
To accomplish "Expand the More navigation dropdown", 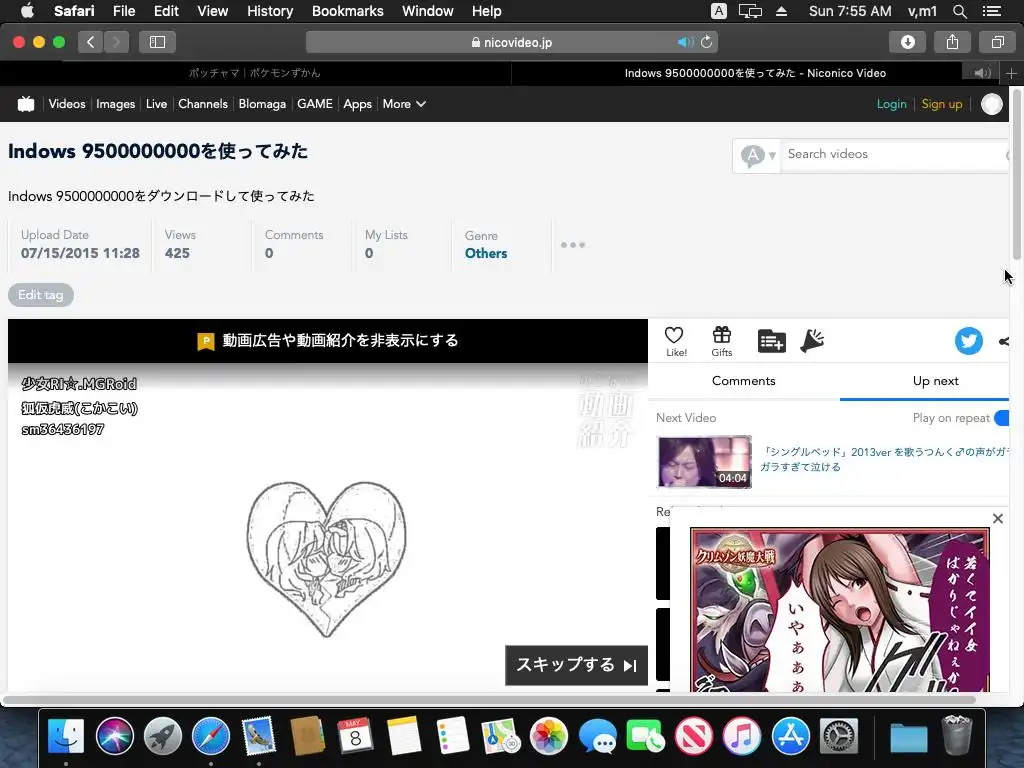I will tap(404, 104).
